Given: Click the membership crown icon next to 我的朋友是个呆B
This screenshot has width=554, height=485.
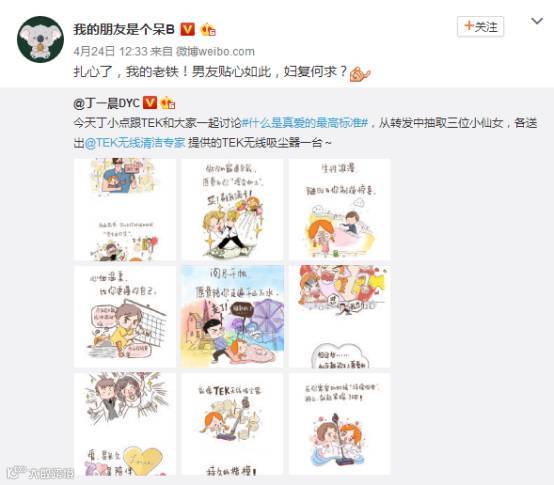Looking at the screenshot, I should [x=208, y=29].
